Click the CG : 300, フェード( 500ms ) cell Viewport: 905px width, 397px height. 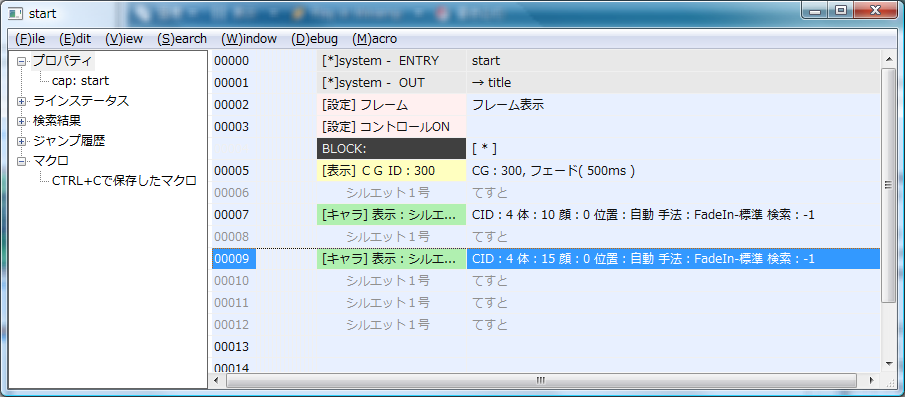click(673, 171)
